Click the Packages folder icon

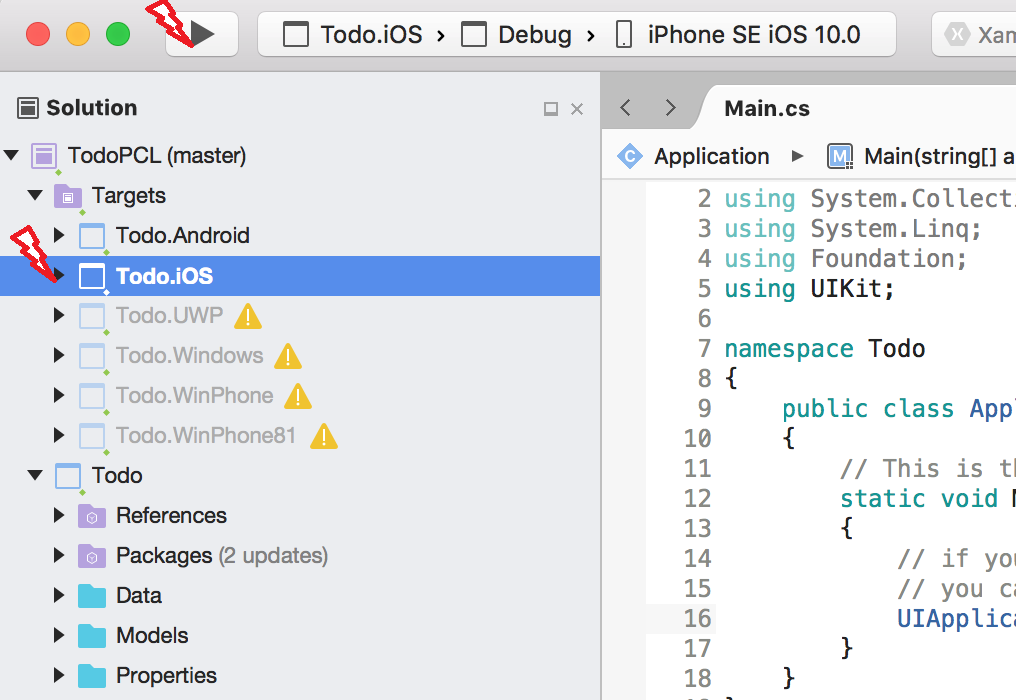coord(92,556)
